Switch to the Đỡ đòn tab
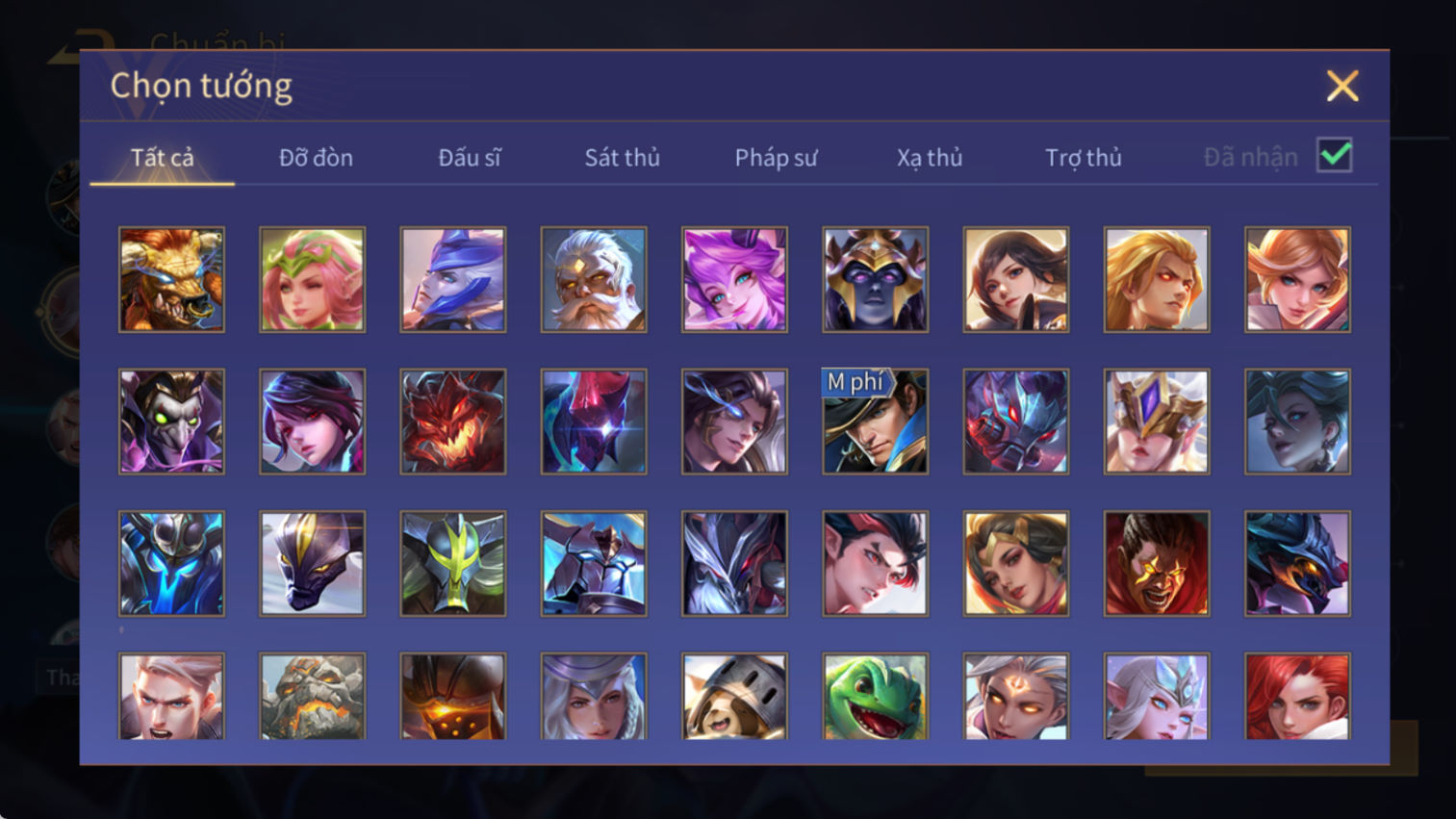 tap(316, 158)
